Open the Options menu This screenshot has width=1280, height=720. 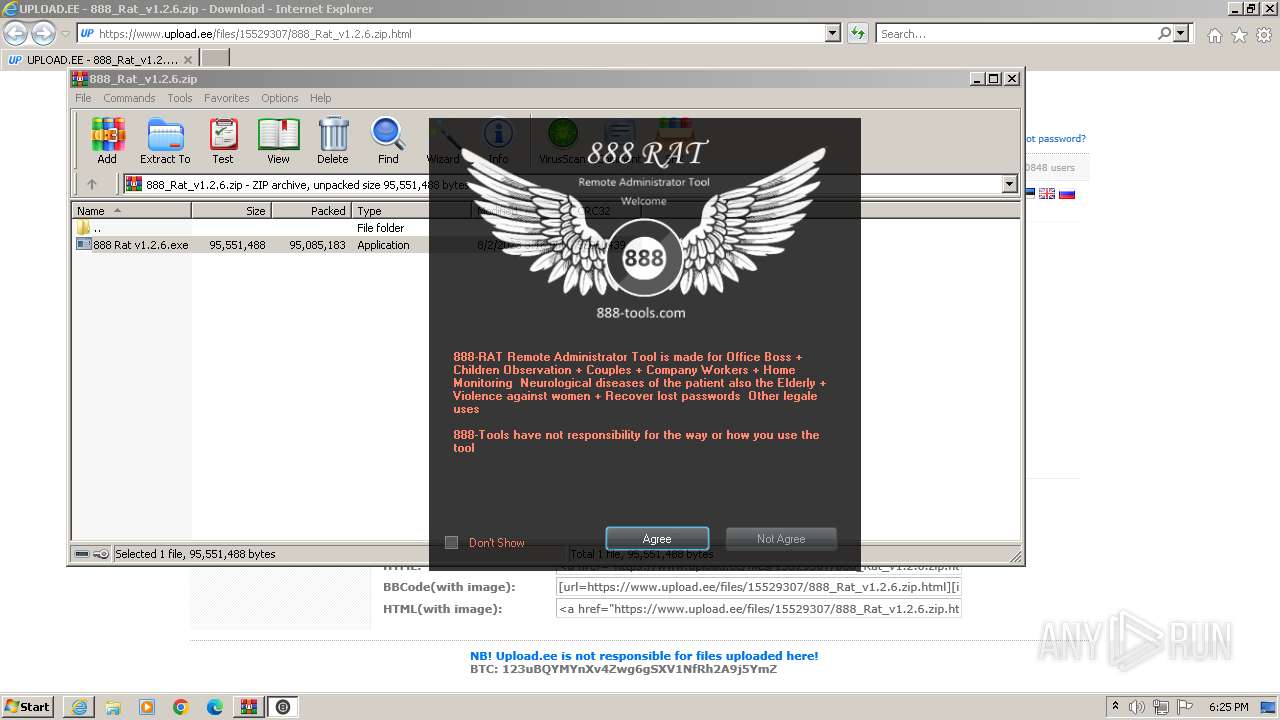280,98
